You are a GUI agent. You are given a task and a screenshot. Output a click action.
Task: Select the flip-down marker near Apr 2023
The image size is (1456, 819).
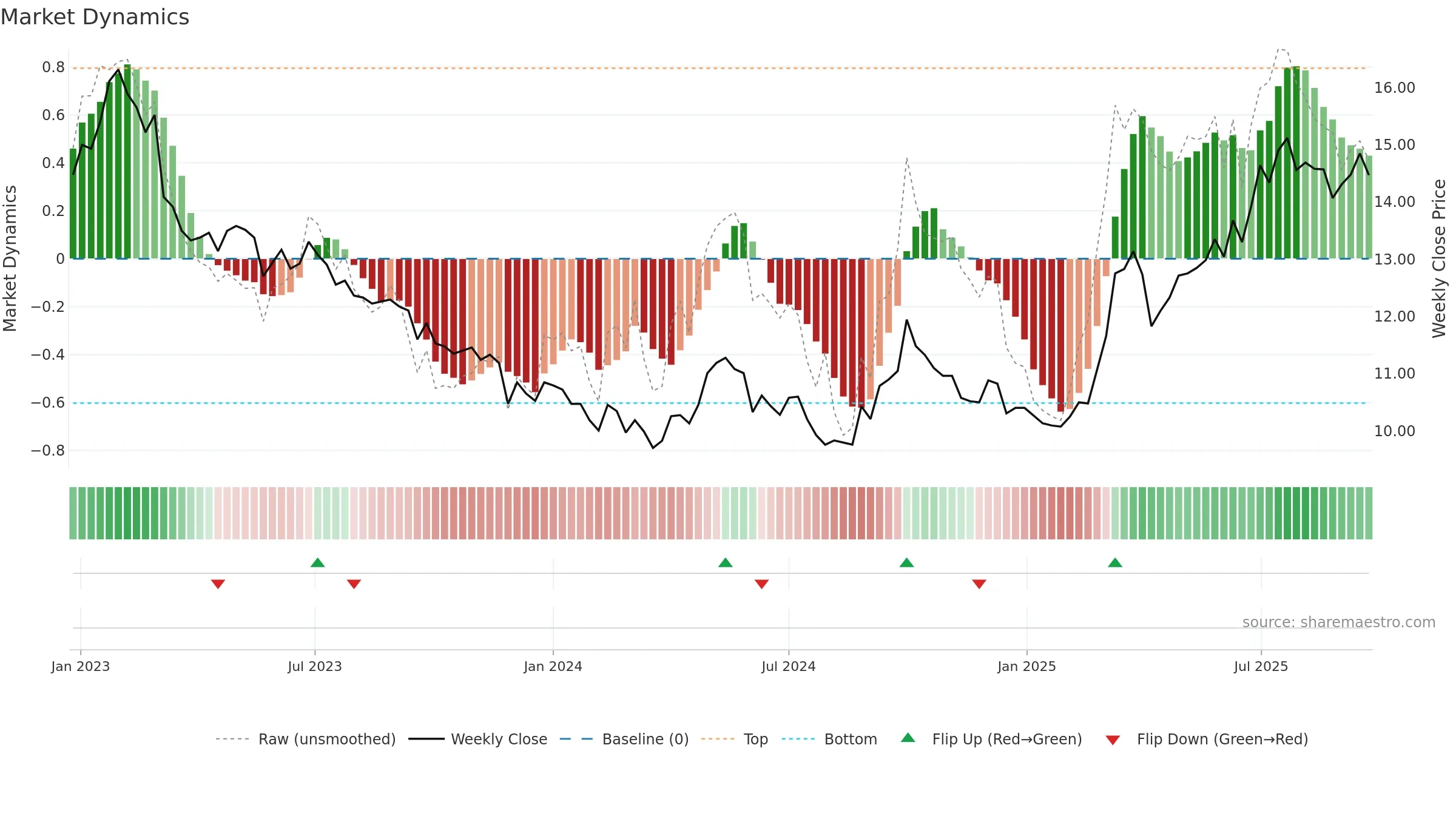tap(218, 584)
